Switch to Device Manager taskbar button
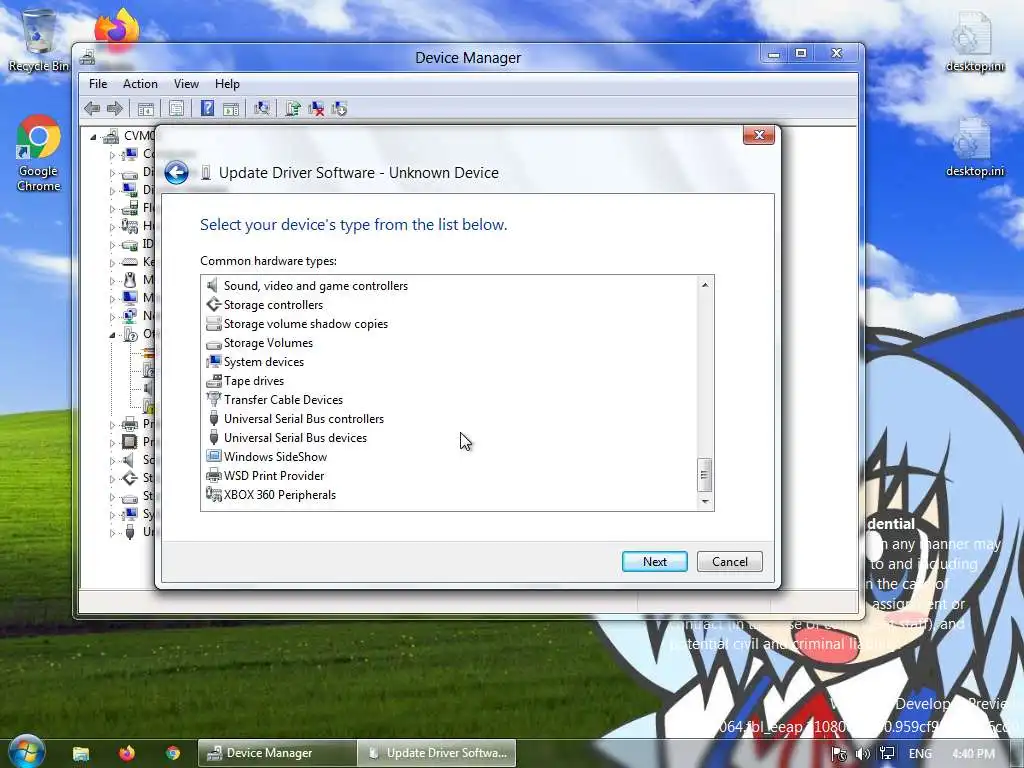 pos(277,753)
